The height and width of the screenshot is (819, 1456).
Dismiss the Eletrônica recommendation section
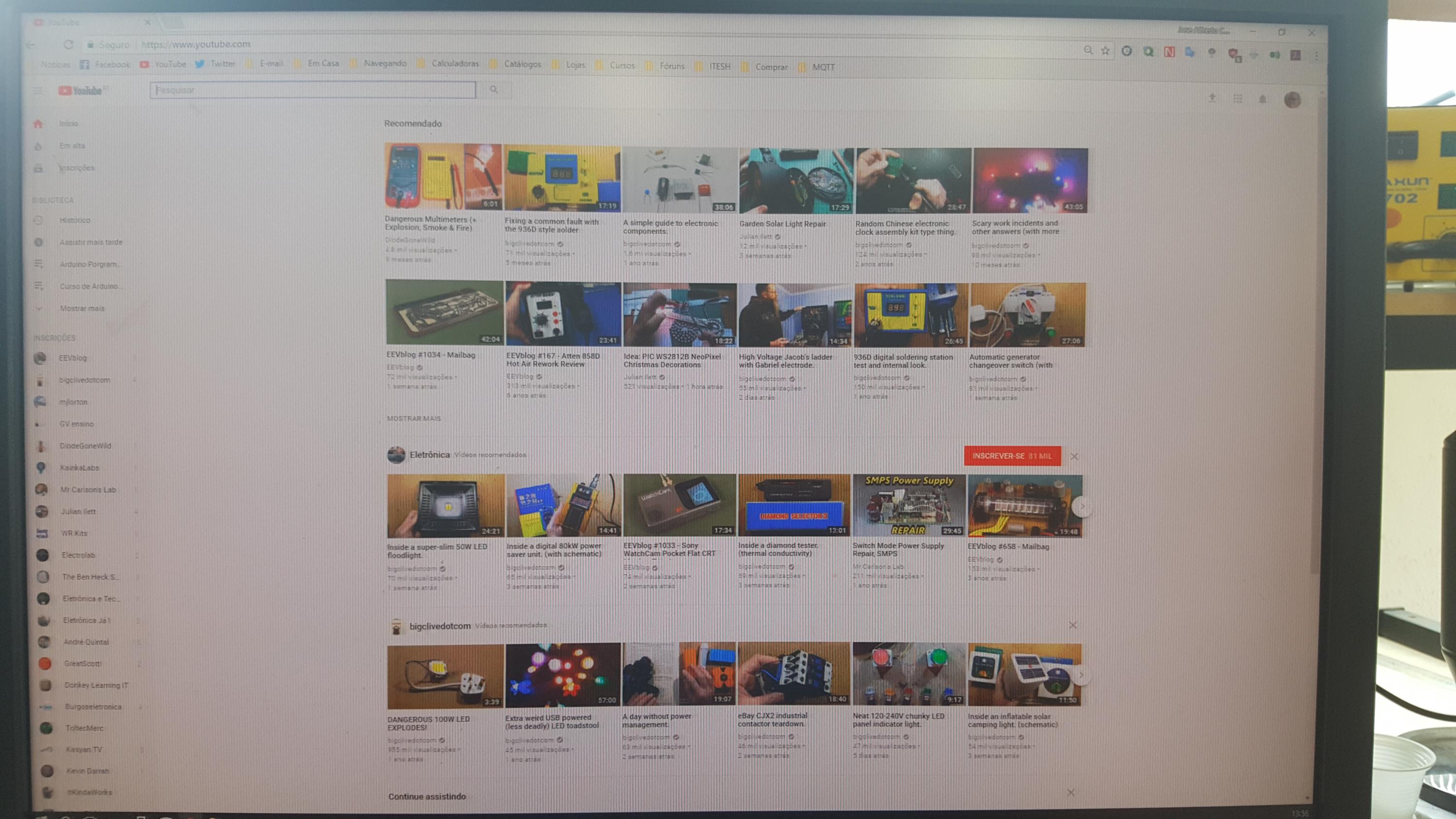click(1074, 457)
